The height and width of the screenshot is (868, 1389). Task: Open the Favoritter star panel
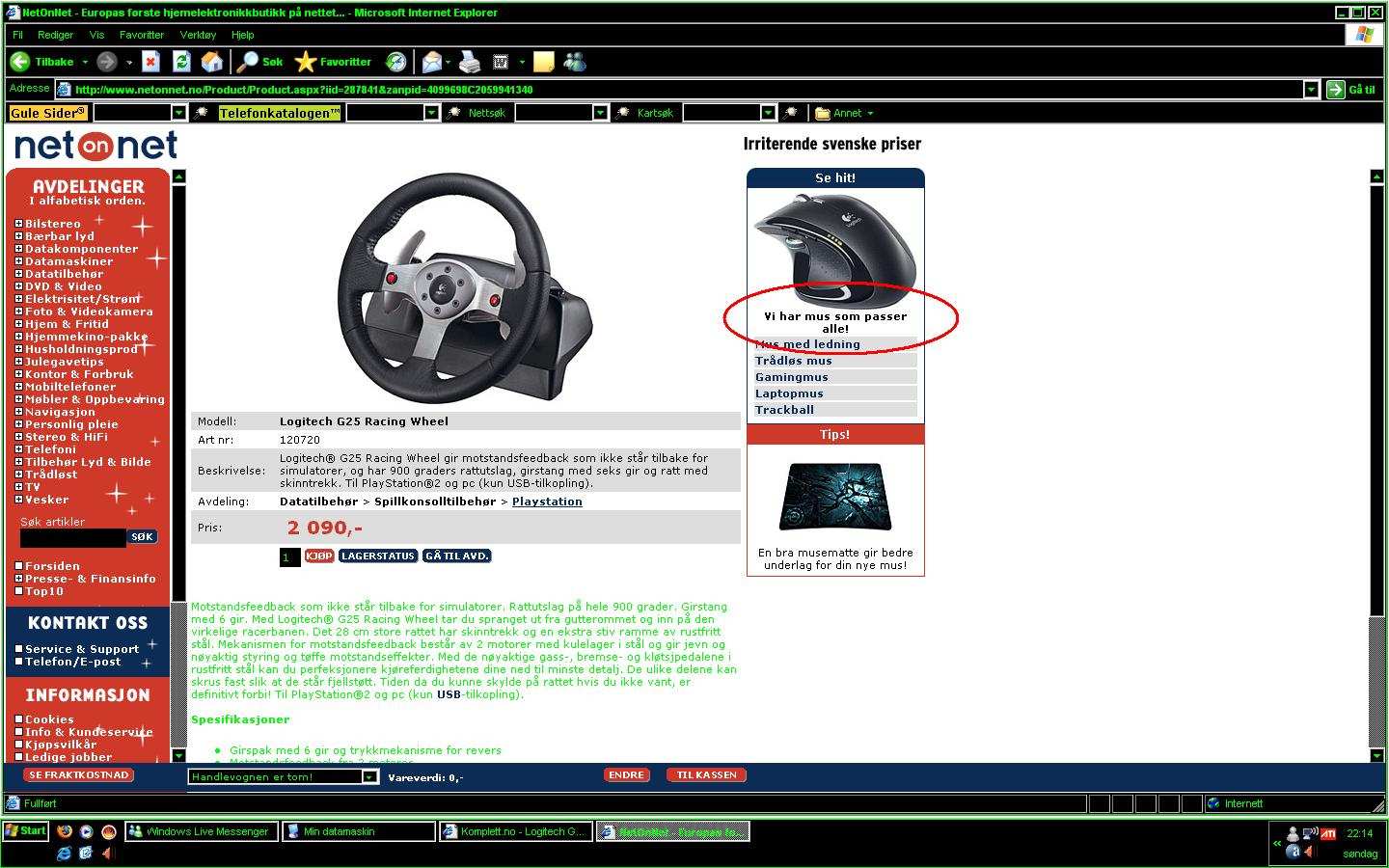click(x=333, y=62)
